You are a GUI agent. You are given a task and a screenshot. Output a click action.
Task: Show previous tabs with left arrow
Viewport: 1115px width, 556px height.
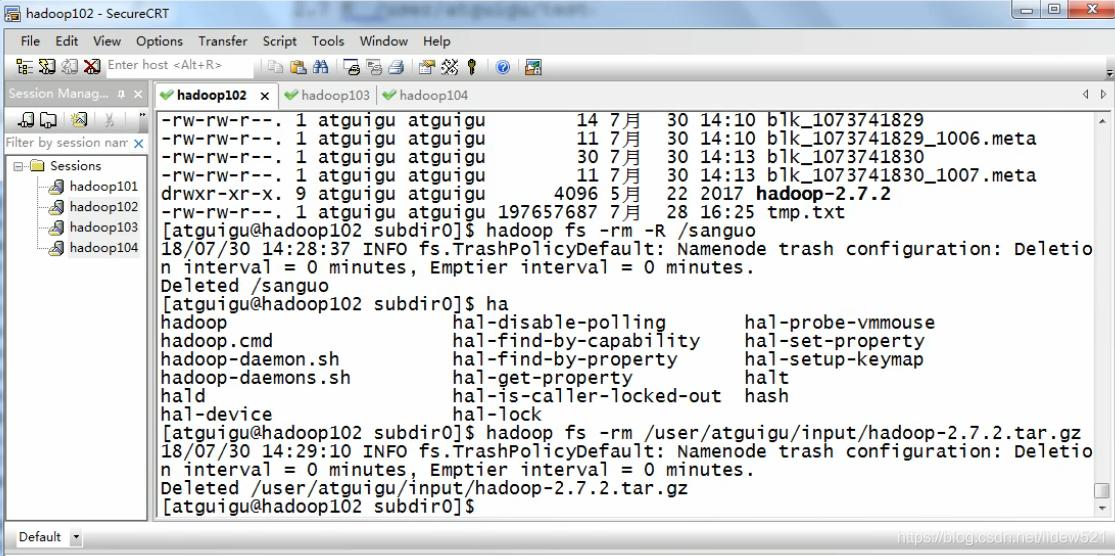(1086, 94)
